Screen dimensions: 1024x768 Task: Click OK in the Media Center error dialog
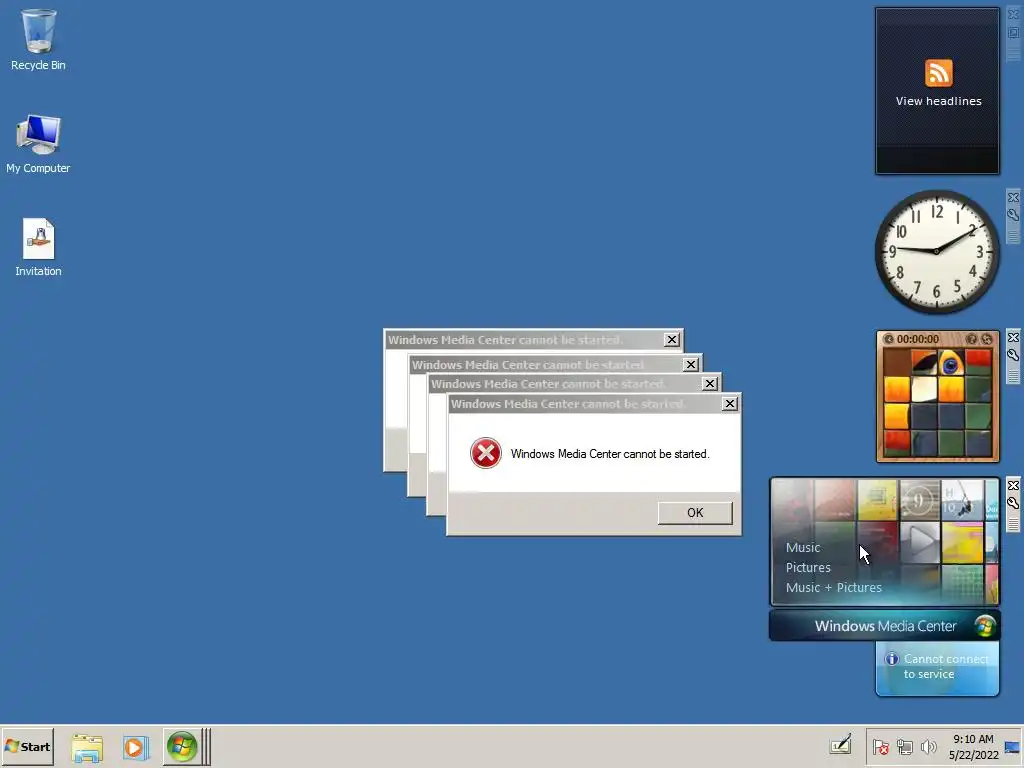tap(695, 513)
